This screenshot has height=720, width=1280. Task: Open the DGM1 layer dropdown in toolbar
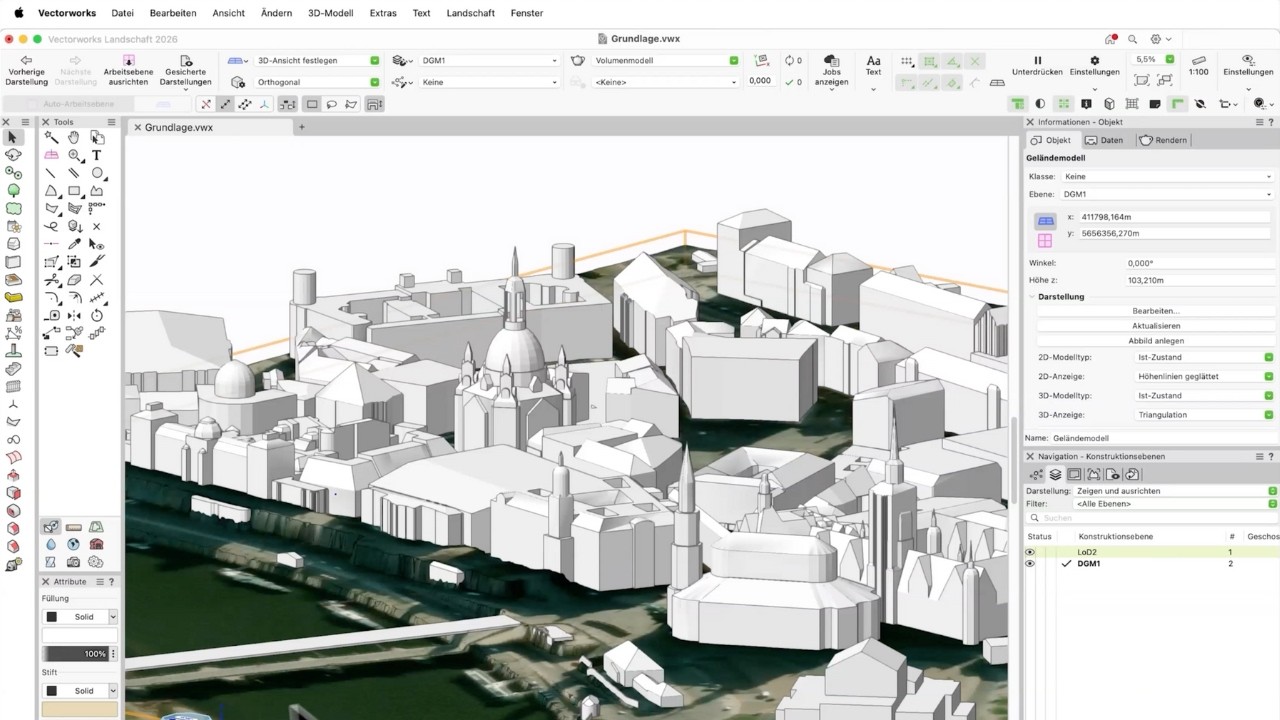coord(489,60)
